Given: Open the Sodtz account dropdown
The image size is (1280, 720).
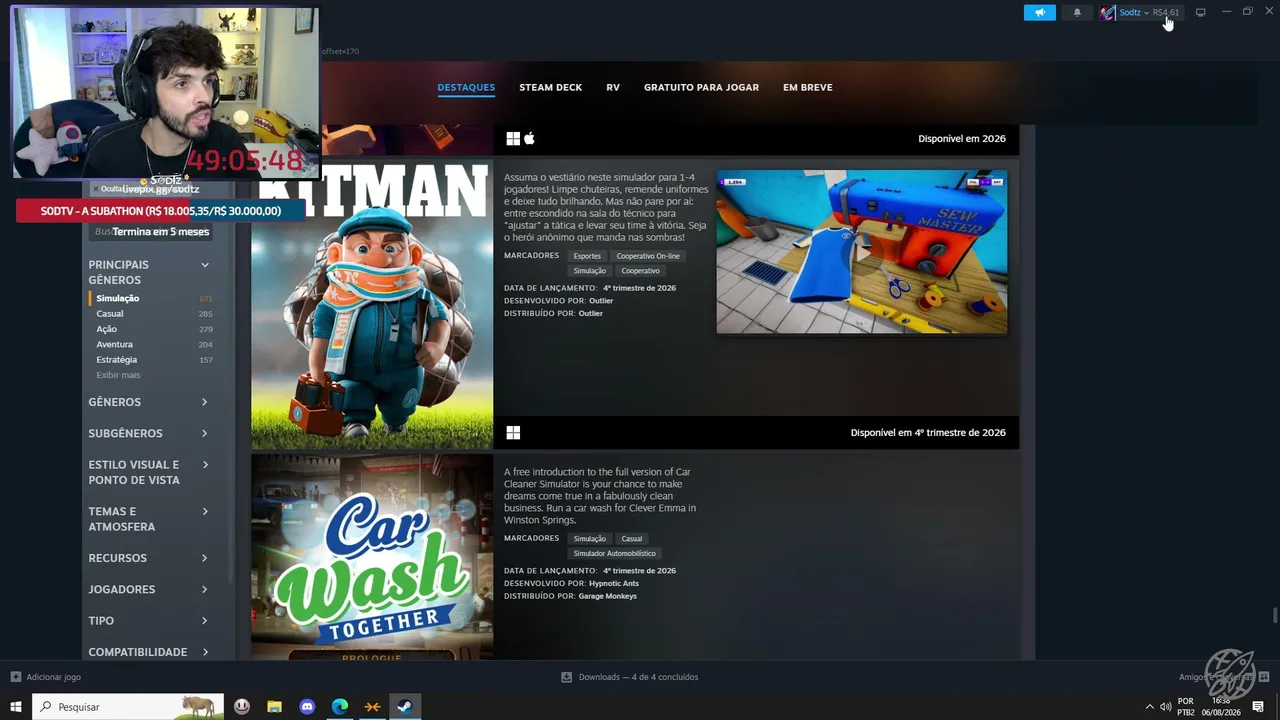Looking at the screenshot, I should [1134, 13].
